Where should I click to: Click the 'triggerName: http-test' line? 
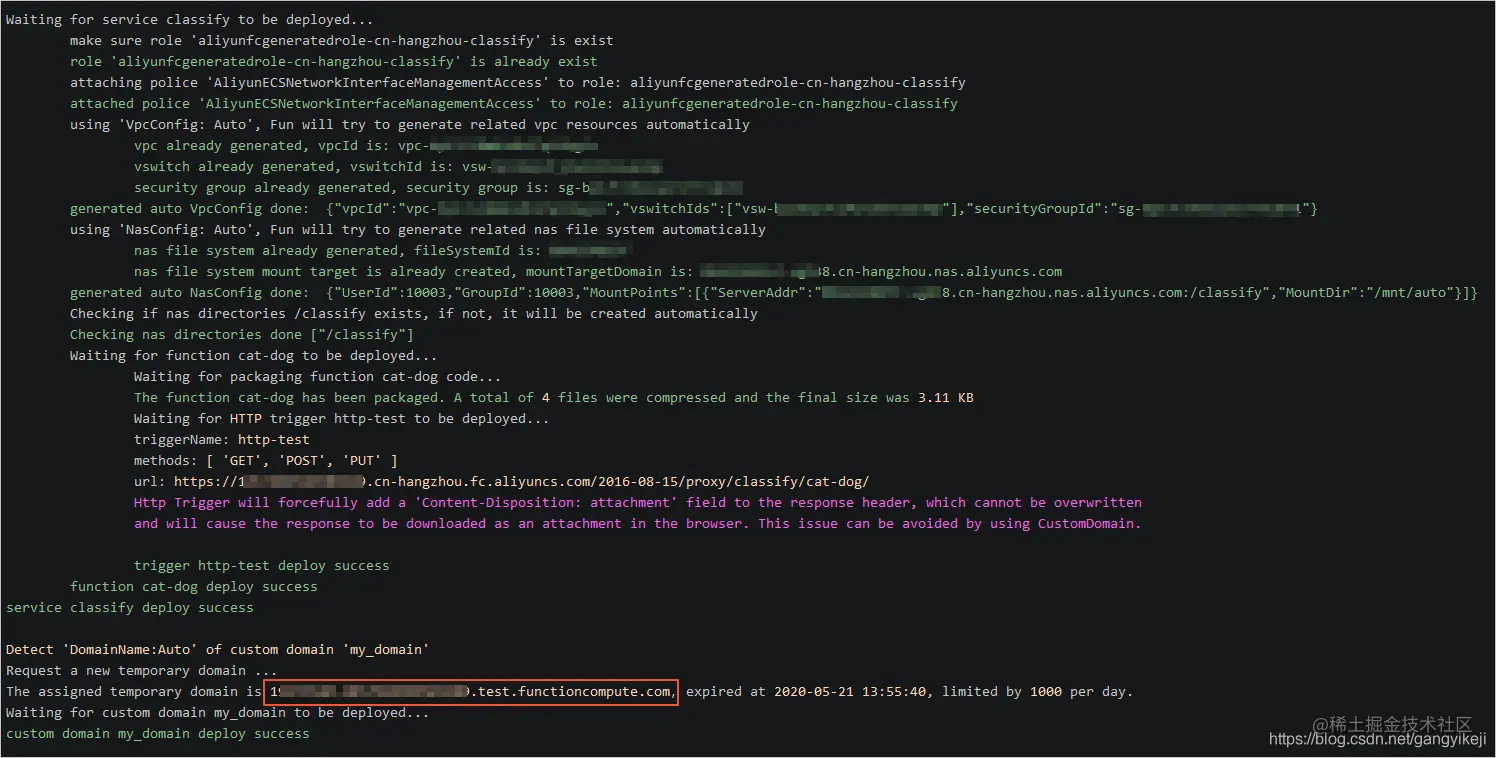pos(222,440)
